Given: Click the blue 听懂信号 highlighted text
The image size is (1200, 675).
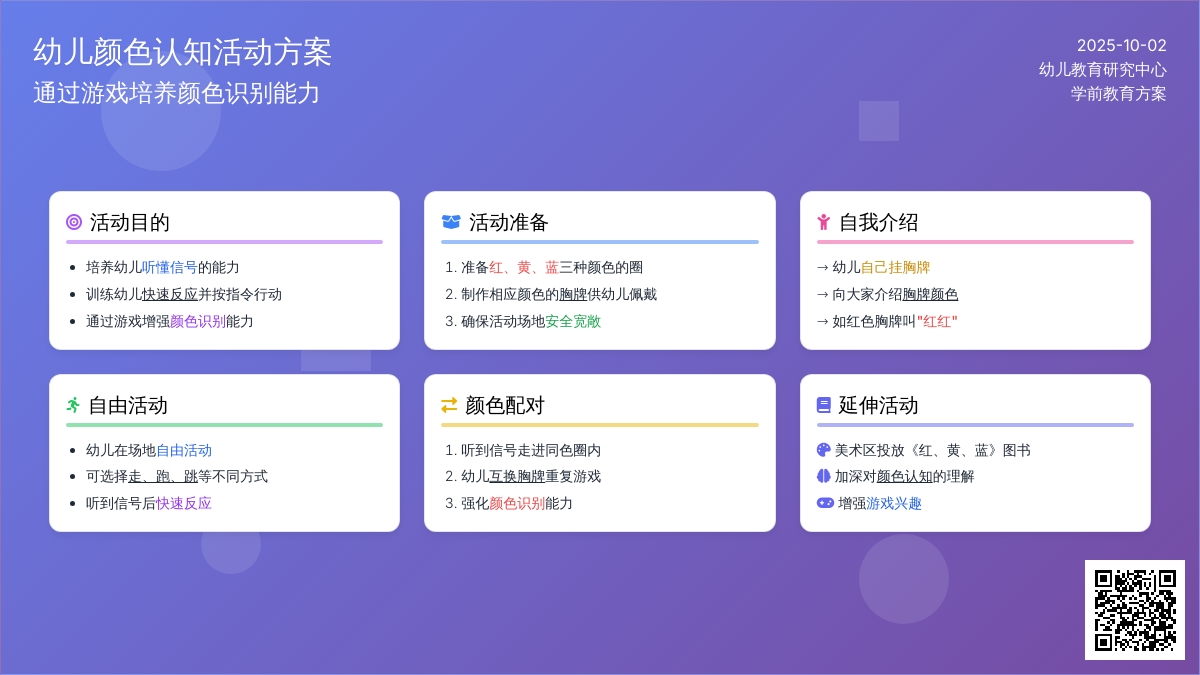Looking at the screenshot, I should [169, 267].
